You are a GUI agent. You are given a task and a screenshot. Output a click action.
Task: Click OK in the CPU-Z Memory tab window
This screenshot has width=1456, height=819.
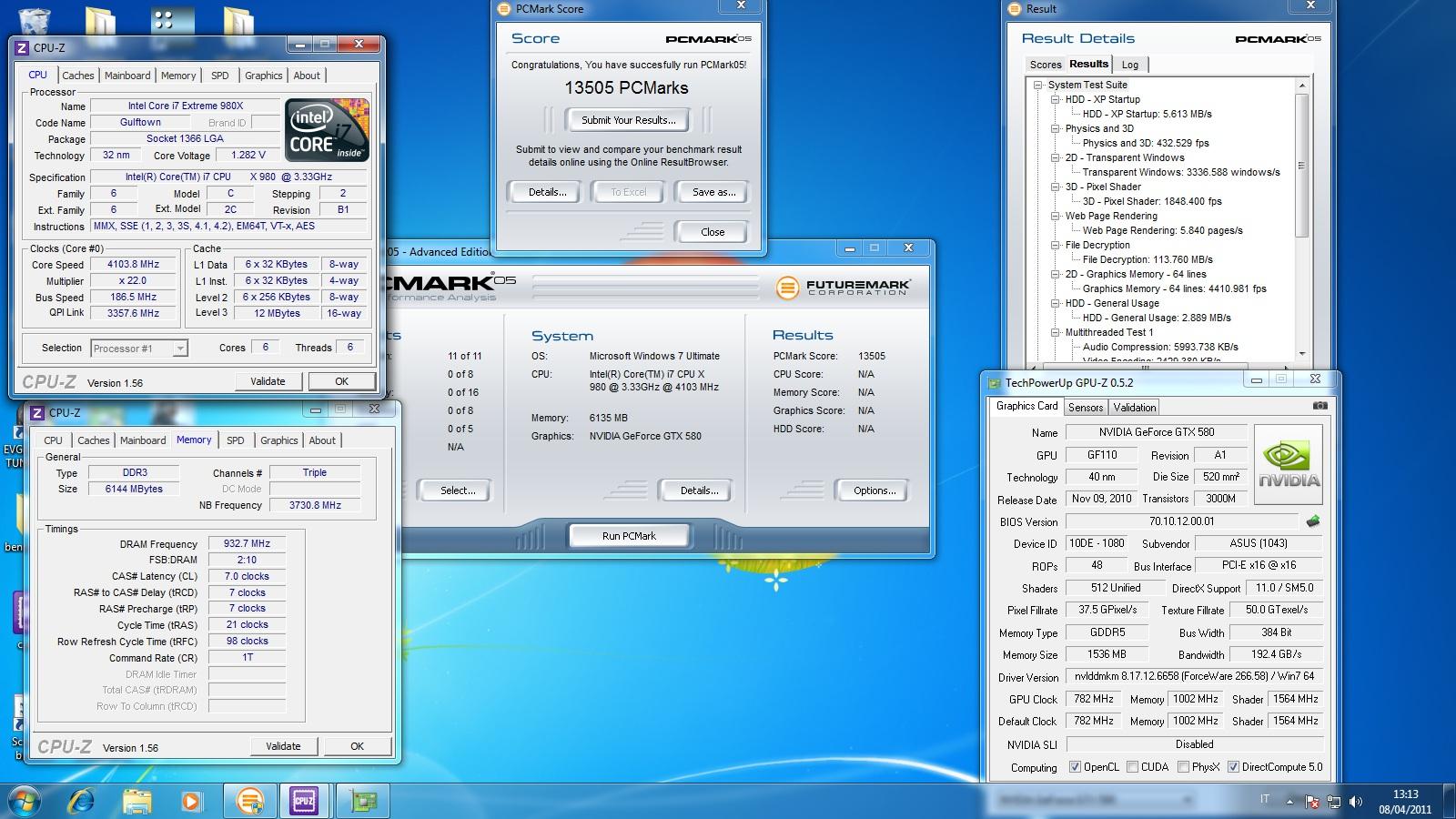(357, 746)
